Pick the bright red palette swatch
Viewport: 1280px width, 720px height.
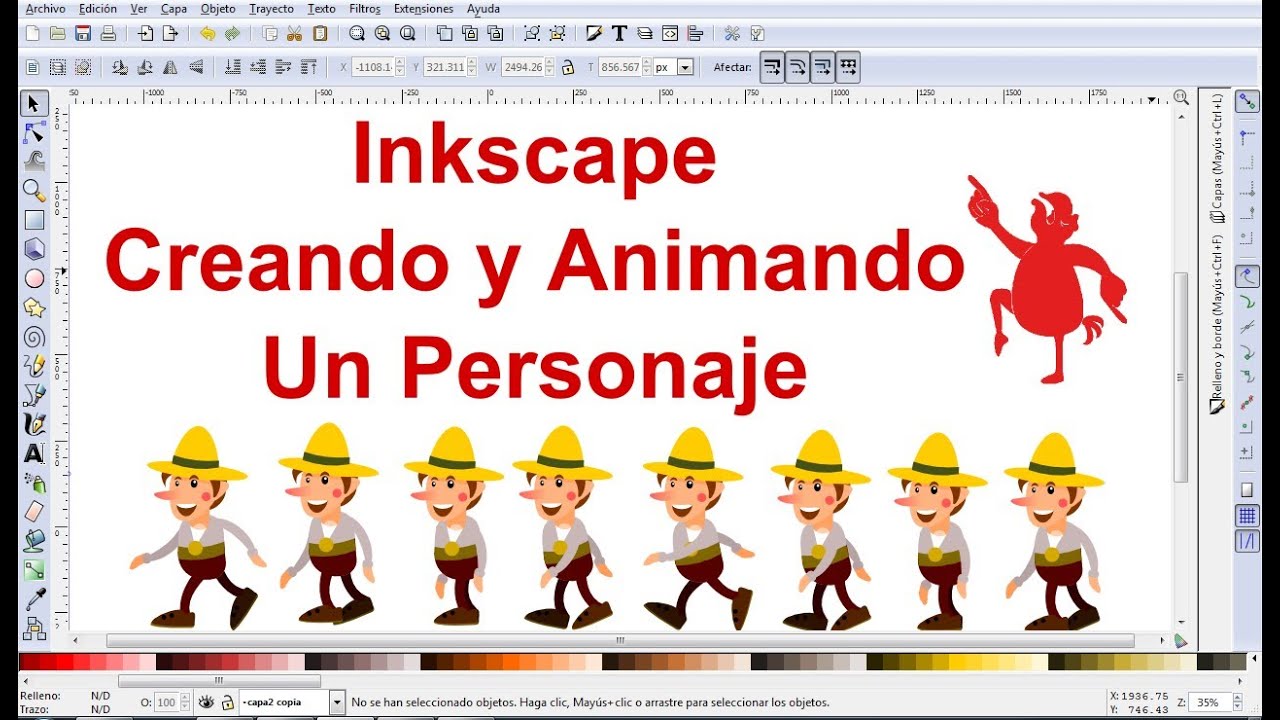click(x=64, y=662)
